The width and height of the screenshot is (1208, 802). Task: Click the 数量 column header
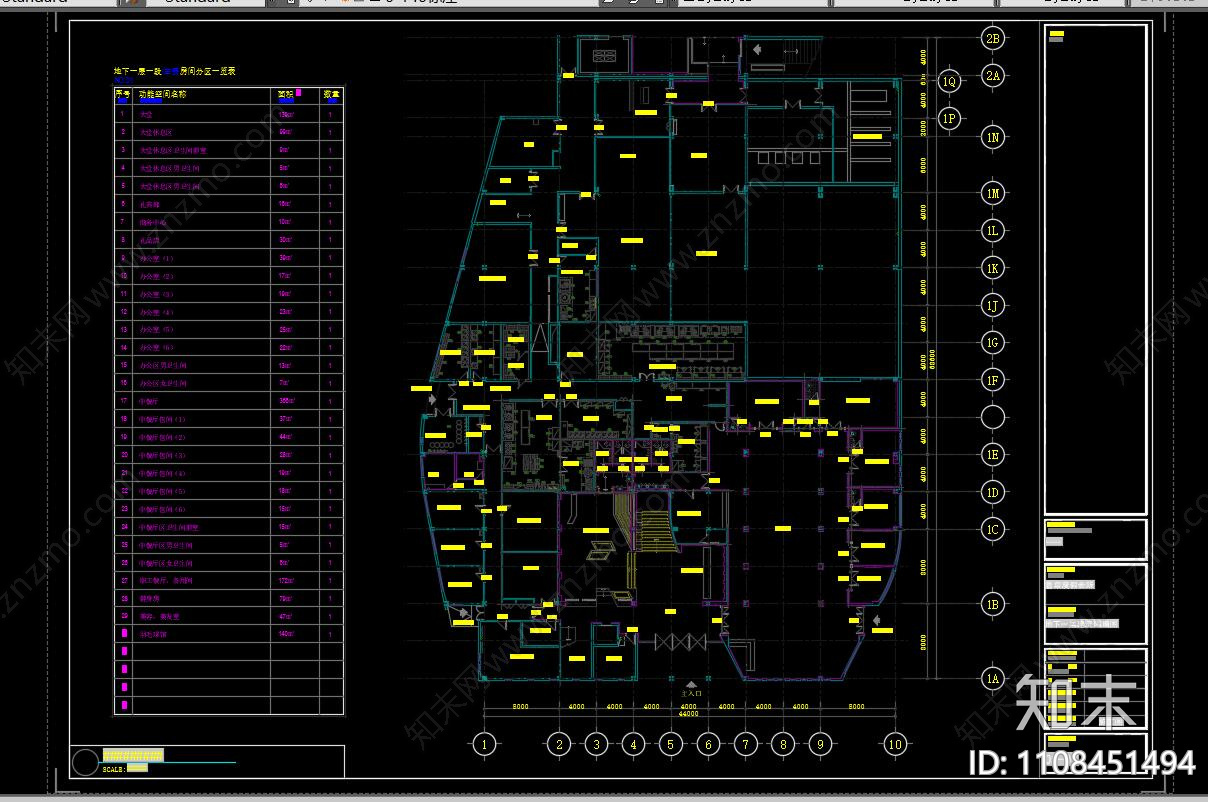click(x=332, y=95)
